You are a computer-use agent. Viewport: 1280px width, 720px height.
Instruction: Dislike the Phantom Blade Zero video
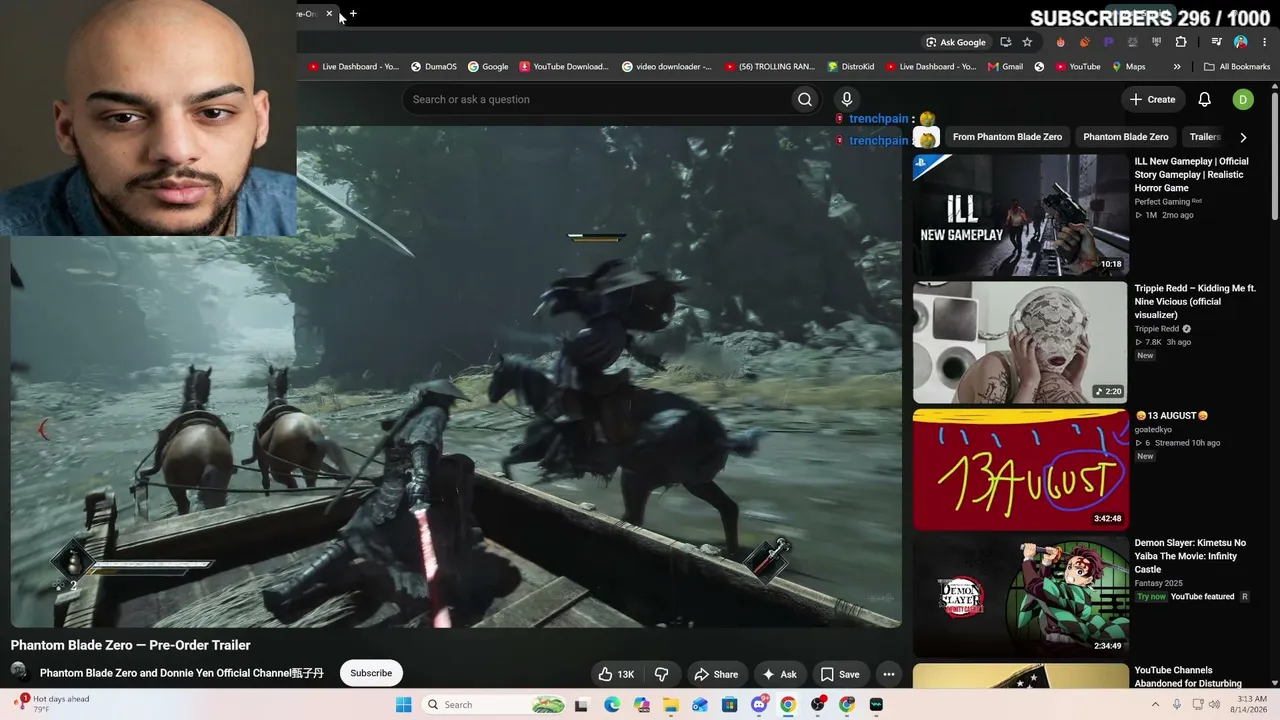tap(661, 674)
